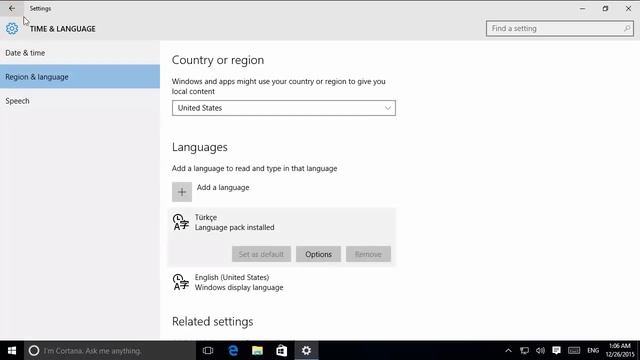
Task: Restore down the Settings window
Action: [x=605, y=8]
